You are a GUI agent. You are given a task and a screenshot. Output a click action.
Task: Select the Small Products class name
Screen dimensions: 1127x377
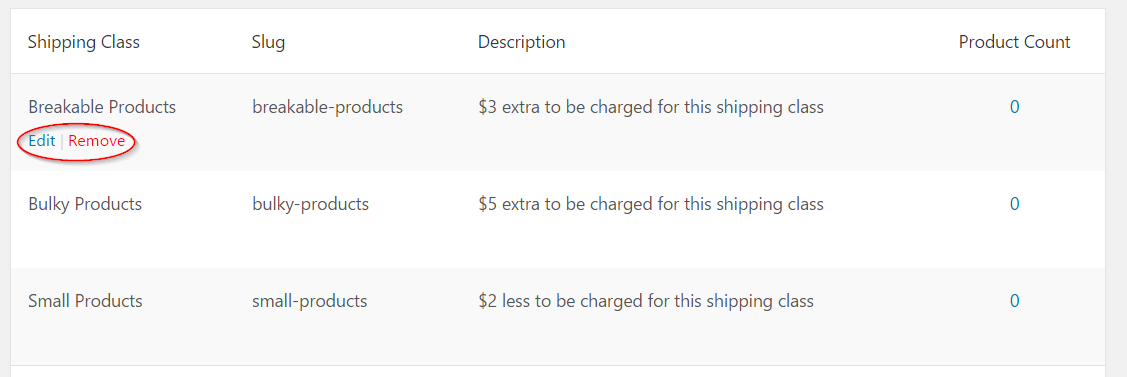85,301
